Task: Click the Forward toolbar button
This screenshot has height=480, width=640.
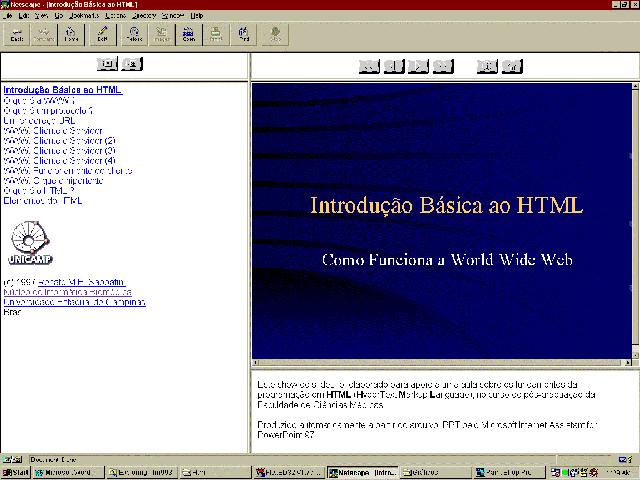Action: (x=44, y=35)
